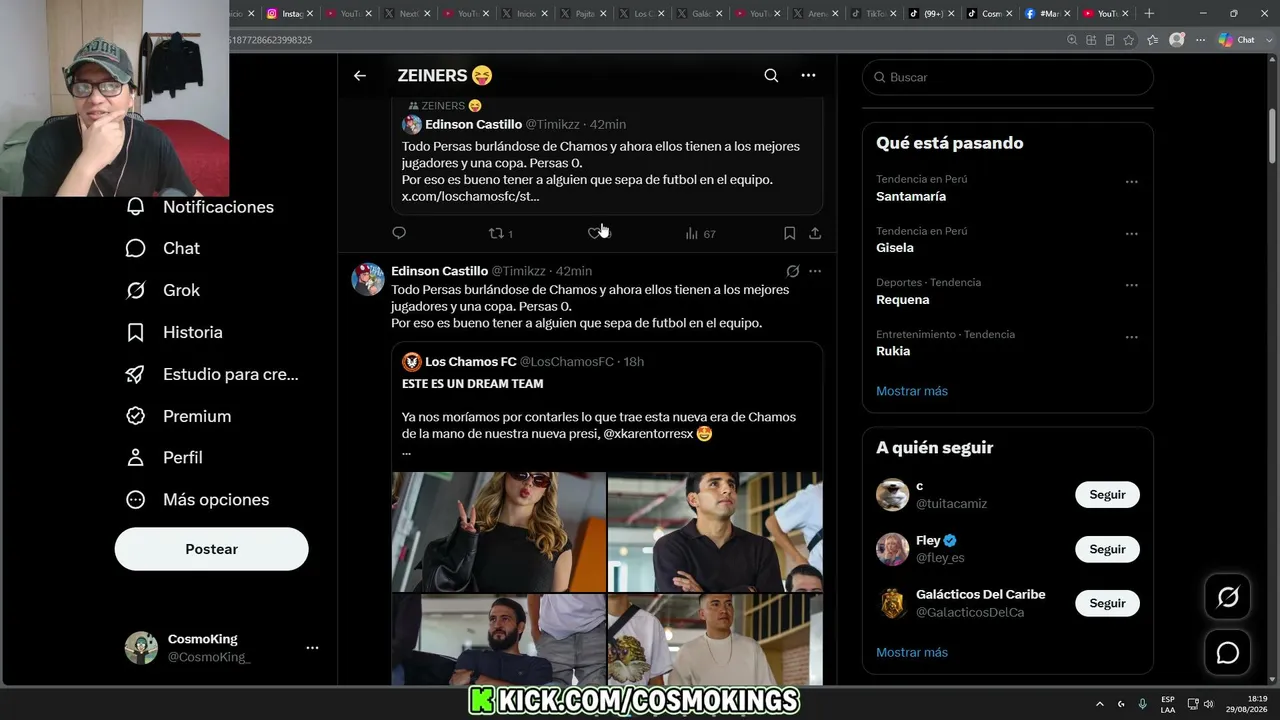The height and width of the screenshot is (720, 1280).
Task: Open options for the Santamaría trend
Action: (1131, 182)
